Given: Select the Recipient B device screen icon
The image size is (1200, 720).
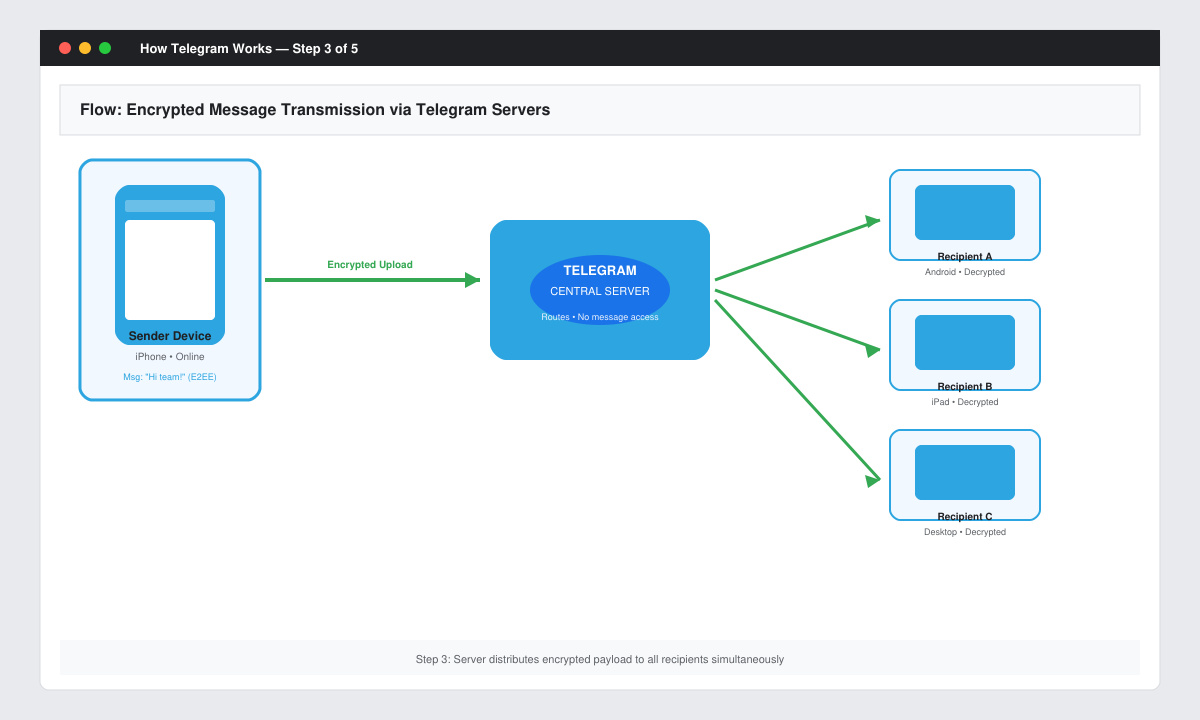Looking at the screenshot, I should pyautogui.click(x=965, y=342).
